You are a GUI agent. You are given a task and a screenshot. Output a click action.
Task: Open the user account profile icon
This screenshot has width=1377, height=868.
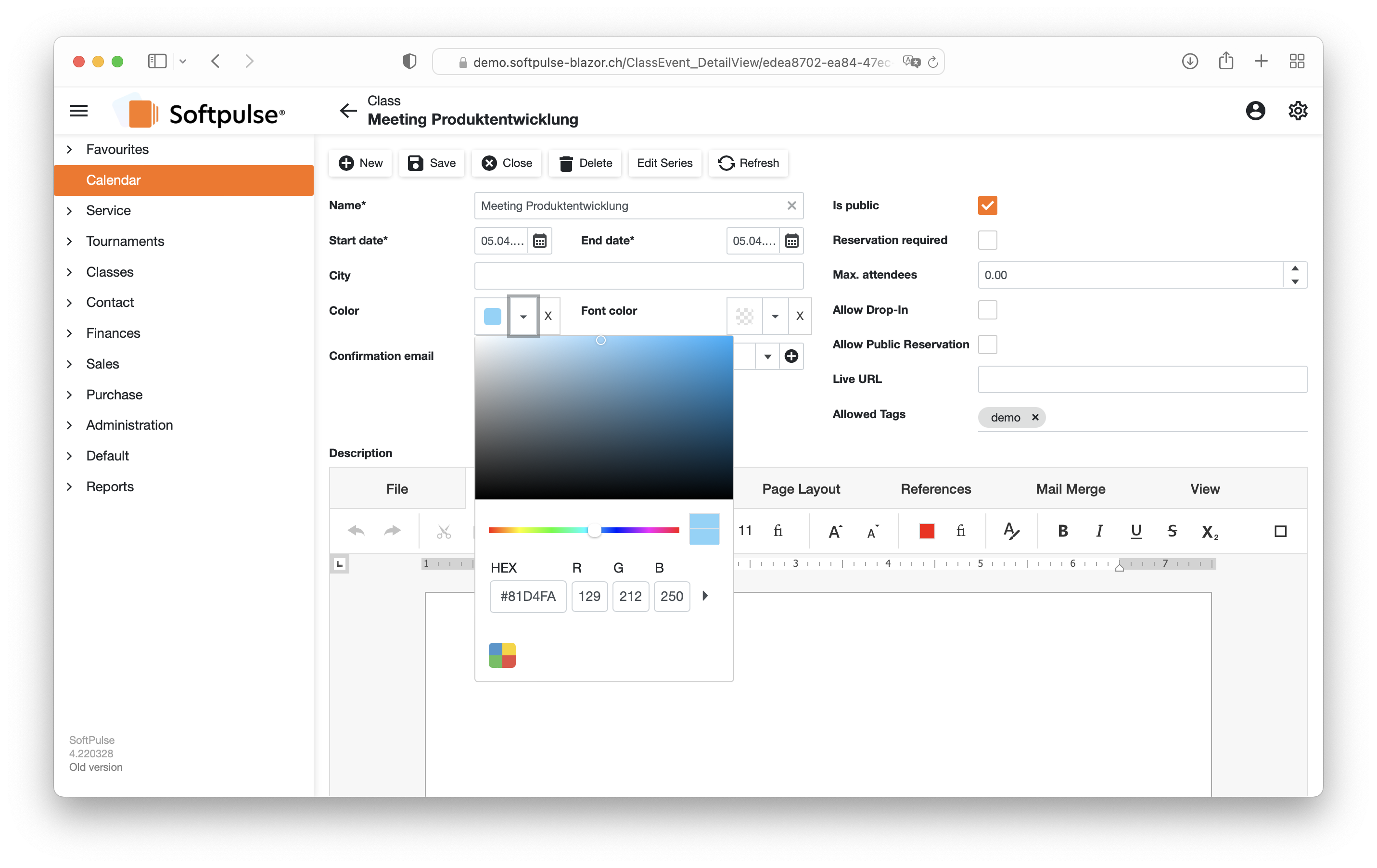[1255, 110]
